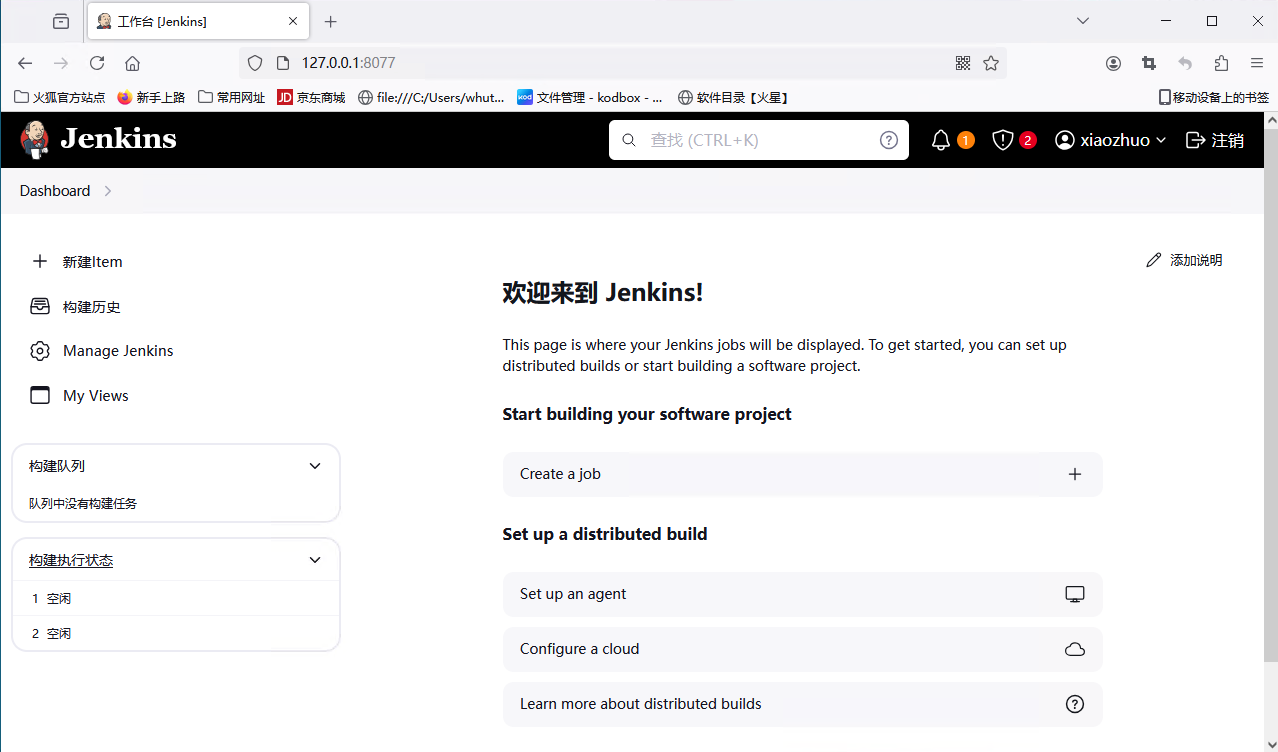Open the 文件管理 - kodbox bookmark
Image resolution: width=1278 pixels, height=752 pixels.
pos(590,97)
